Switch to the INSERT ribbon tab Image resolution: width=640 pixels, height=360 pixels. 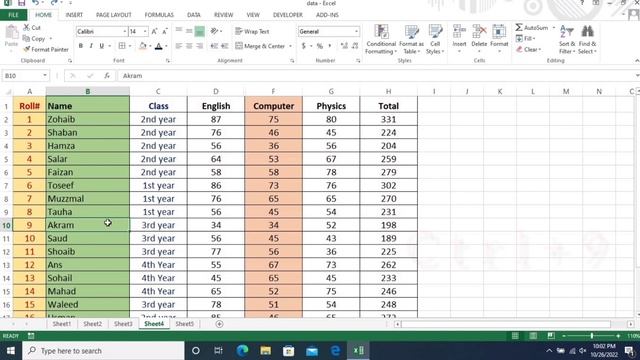[x=74, y=15]
